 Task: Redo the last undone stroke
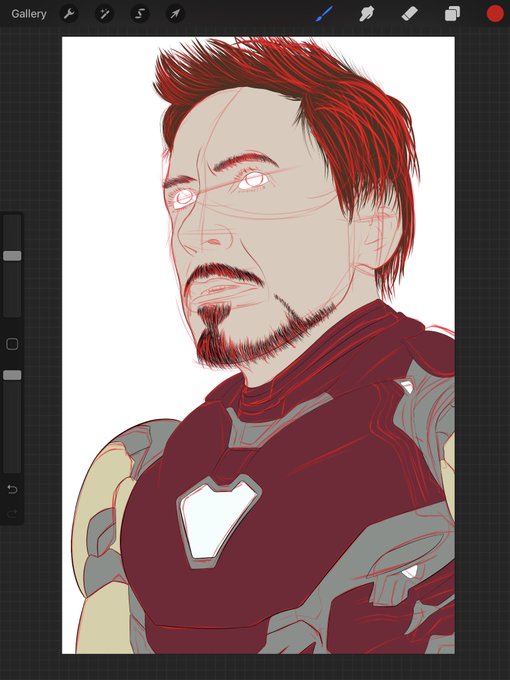[x=12, y=513]
